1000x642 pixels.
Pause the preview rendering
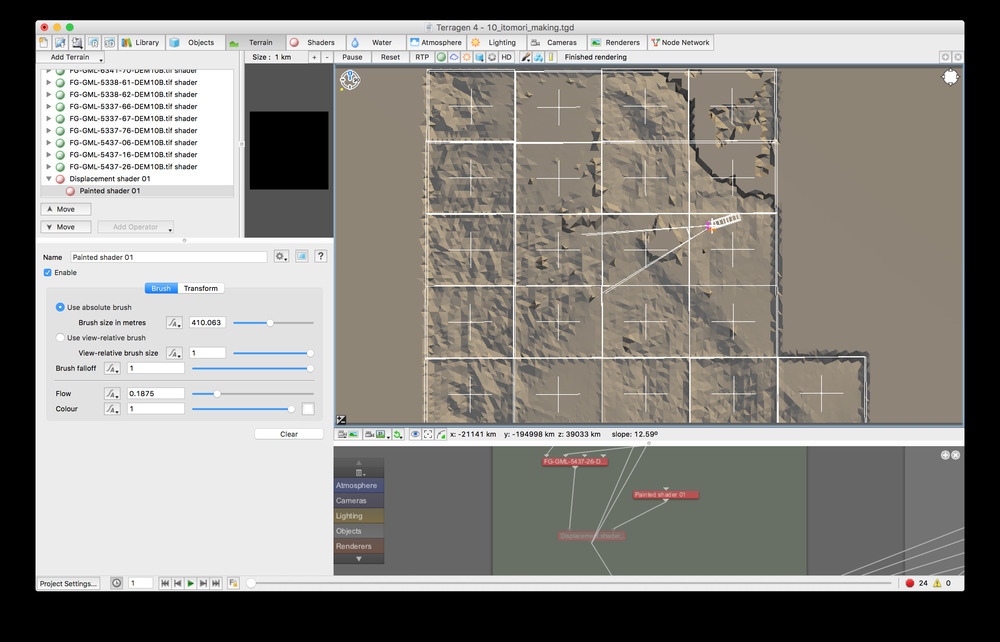[352, 57]
